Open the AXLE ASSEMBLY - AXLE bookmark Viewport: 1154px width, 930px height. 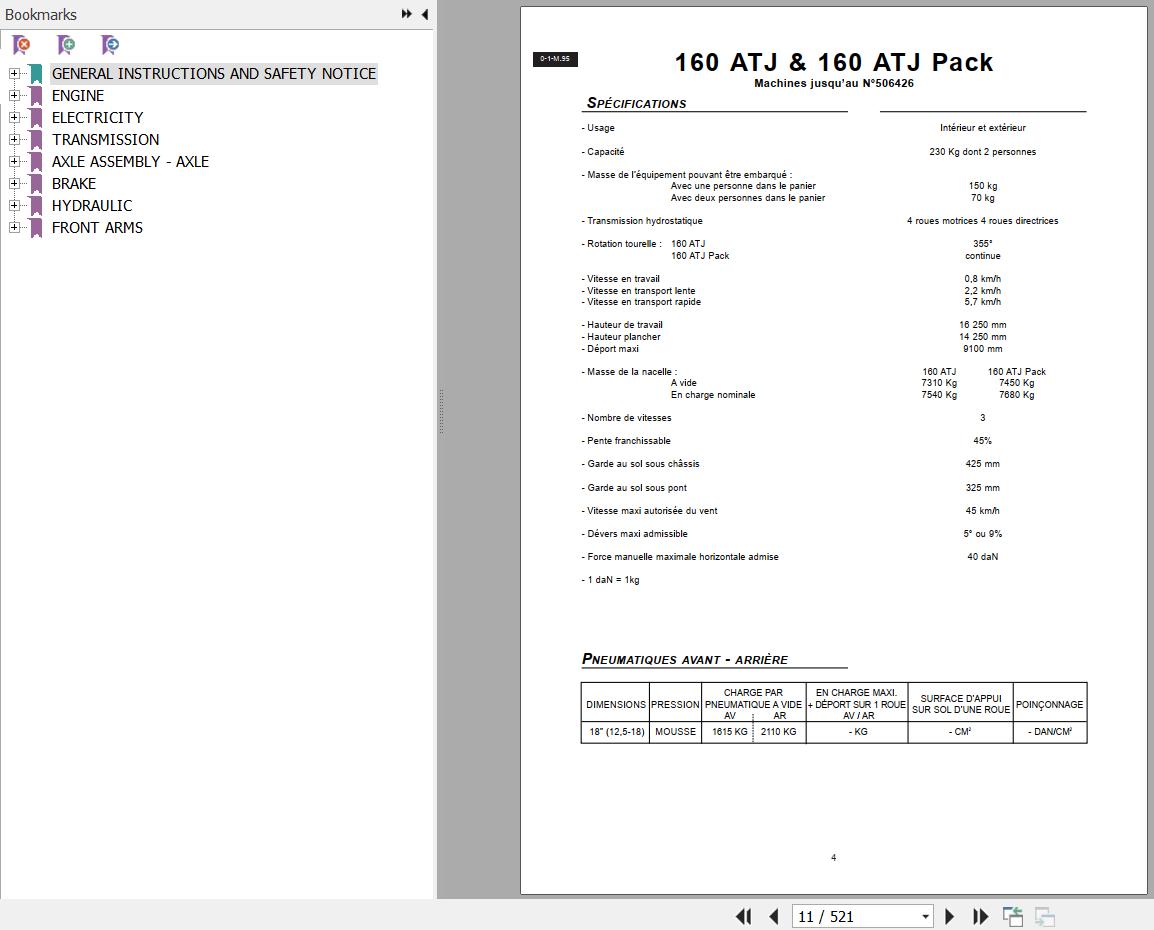pyautogui.click(x=130, y=162)
